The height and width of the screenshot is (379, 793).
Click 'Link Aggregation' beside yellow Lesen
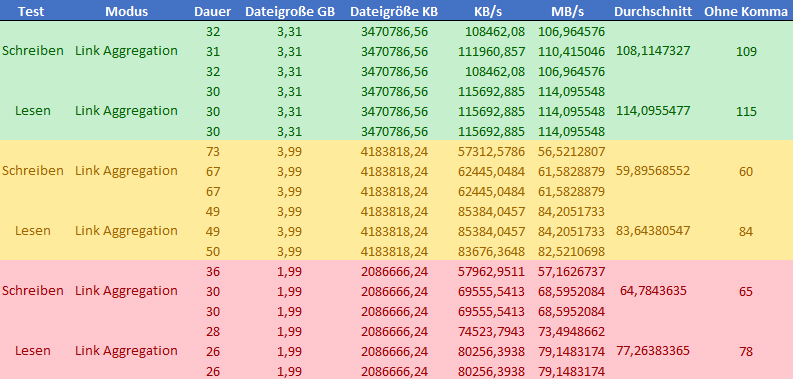[126, 231]
